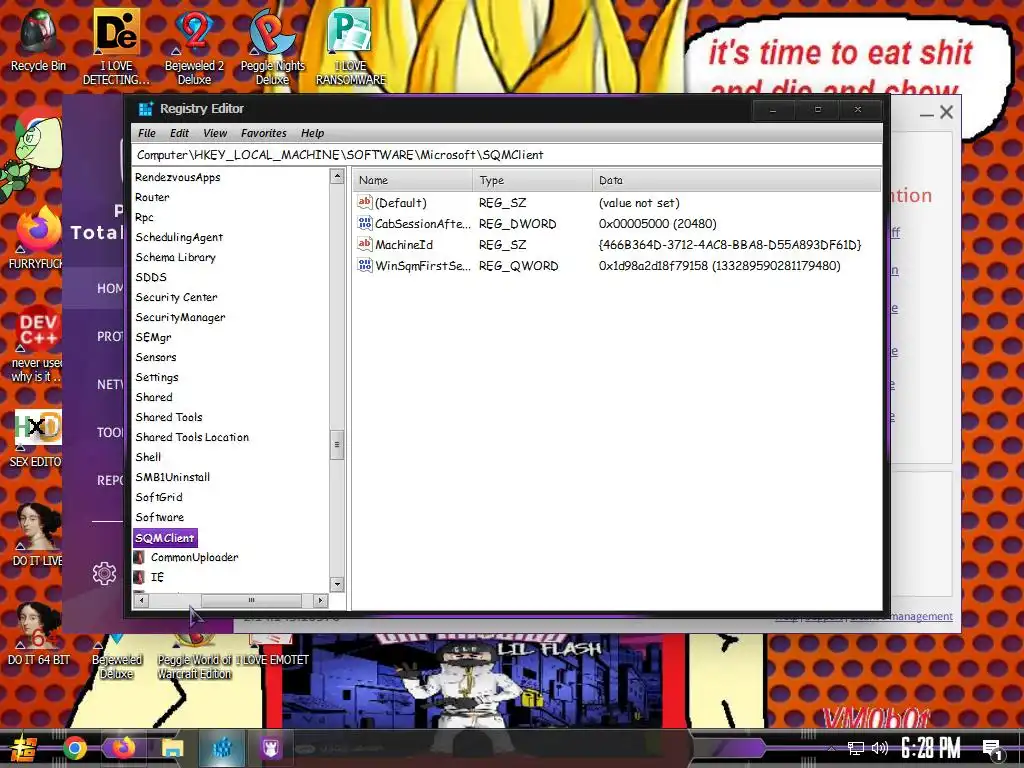The height and width of the screenshot is (768, 1024).
Task: Click the MachineId string value icon
Action: tap(364, 244)
